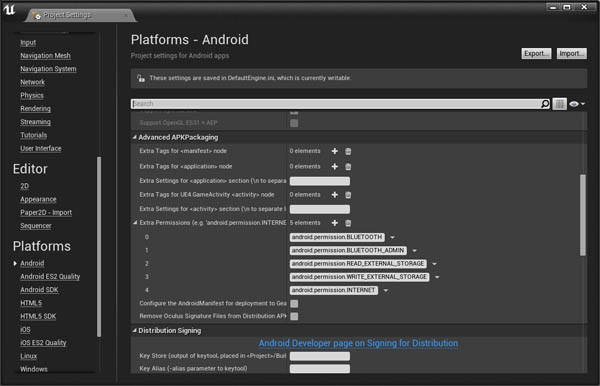Open Android Developer signing page link
Viewport: 600px width, 386px height.
pos(358,343)
